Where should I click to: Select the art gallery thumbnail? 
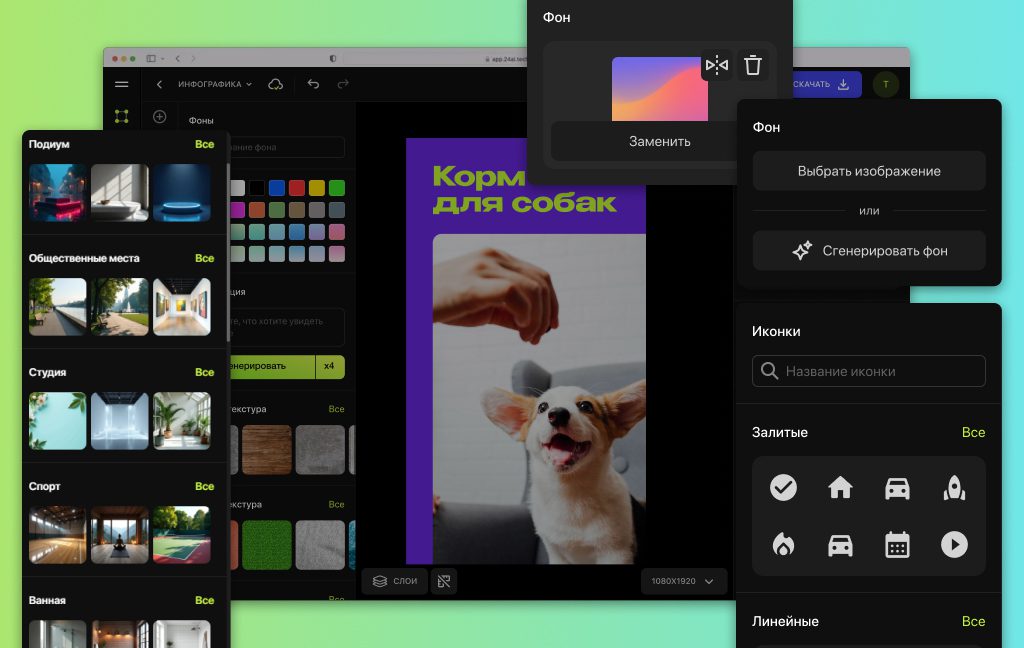click(182, 307)
